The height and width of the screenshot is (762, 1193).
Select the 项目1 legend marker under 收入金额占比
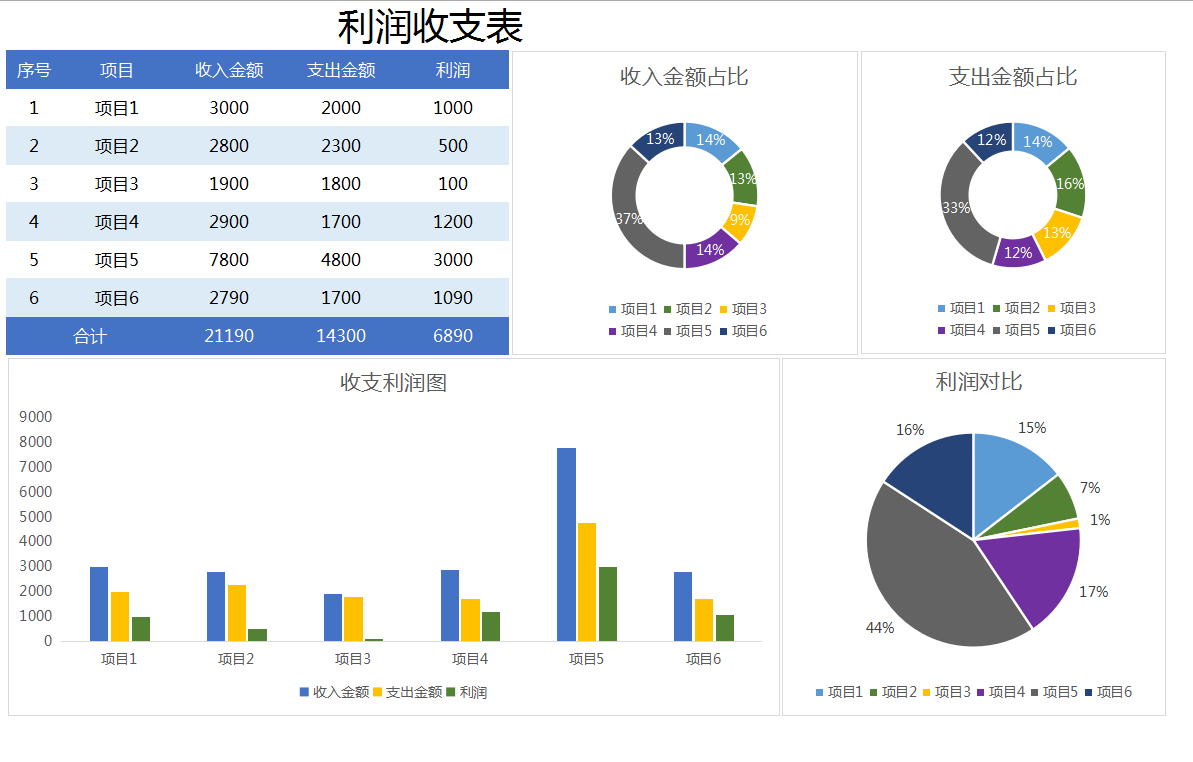pos(612,308)
